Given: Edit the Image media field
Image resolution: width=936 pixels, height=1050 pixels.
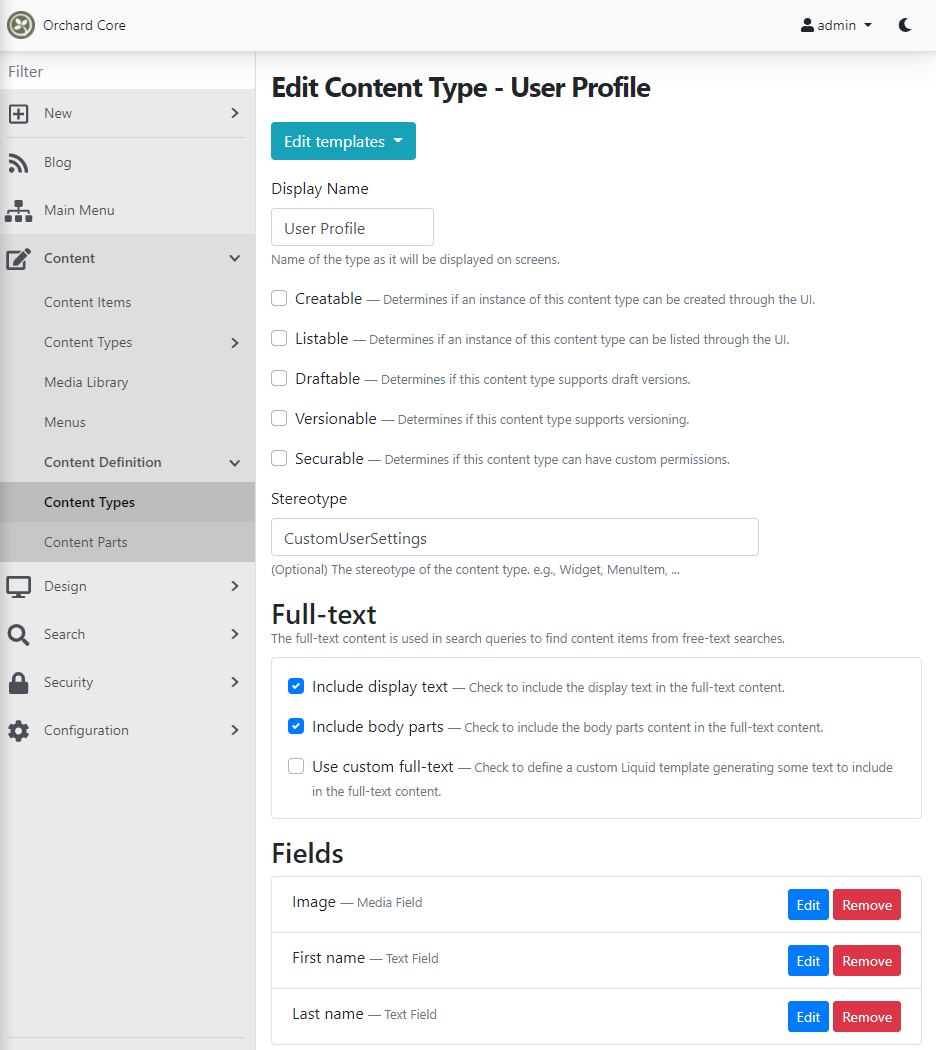Looking at the screenshot, I should pyautogui.click(x=808, y=905).
